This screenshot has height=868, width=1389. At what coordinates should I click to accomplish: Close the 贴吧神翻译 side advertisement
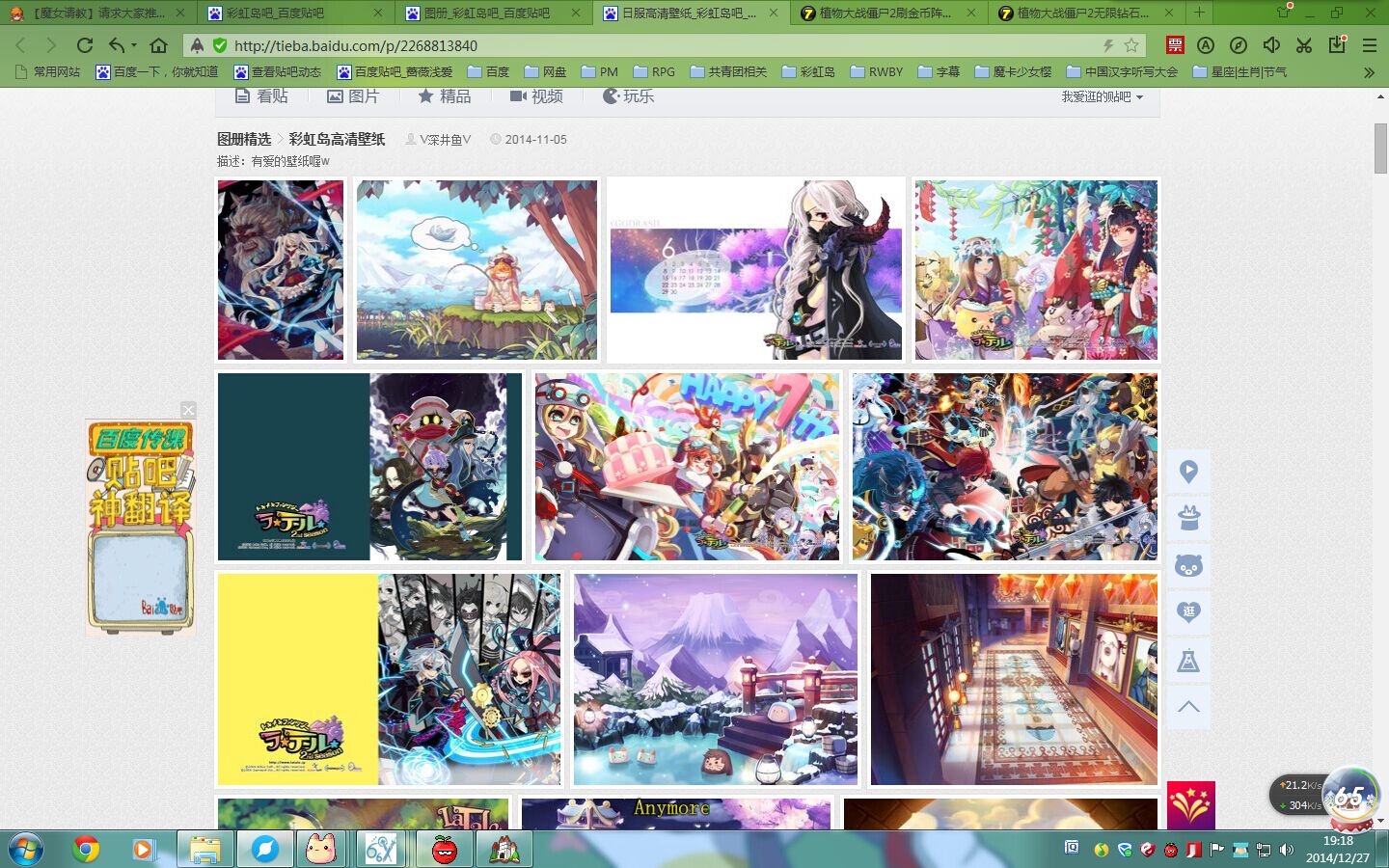(188, 410)
